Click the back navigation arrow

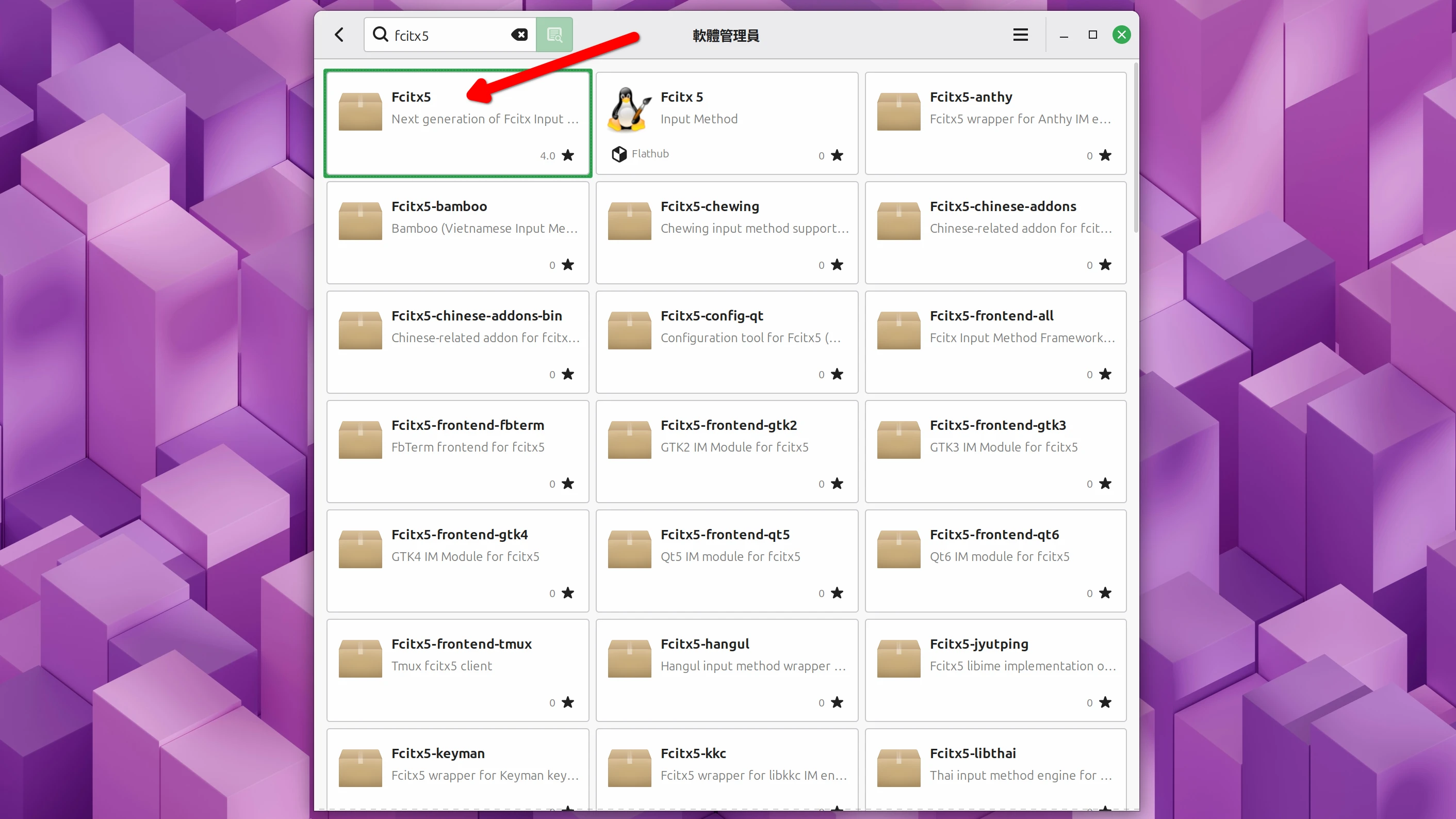click(338, 35)
